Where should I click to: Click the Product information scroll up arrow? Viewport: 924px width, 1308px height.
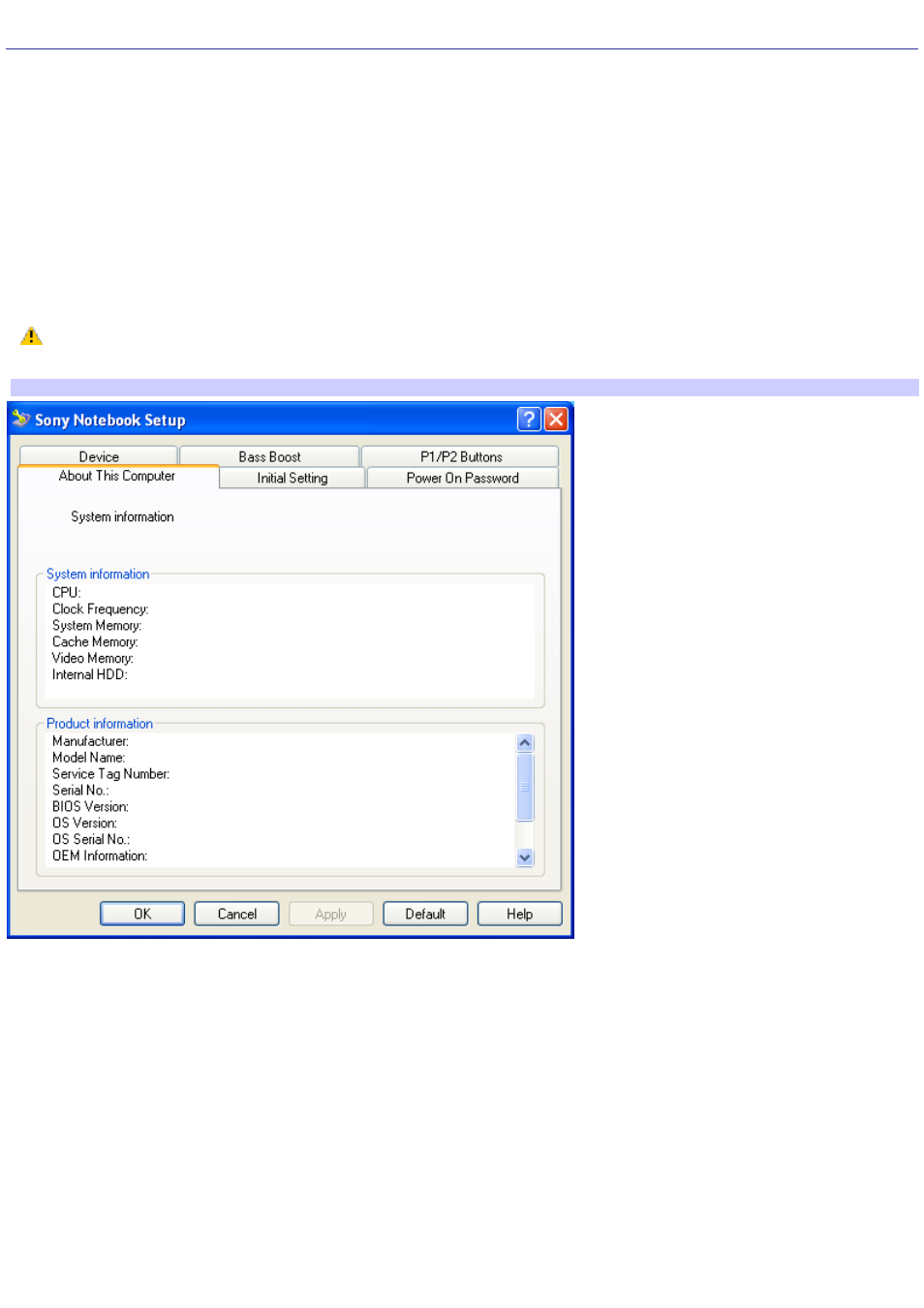pyautogui.click(x=525, y=743)
